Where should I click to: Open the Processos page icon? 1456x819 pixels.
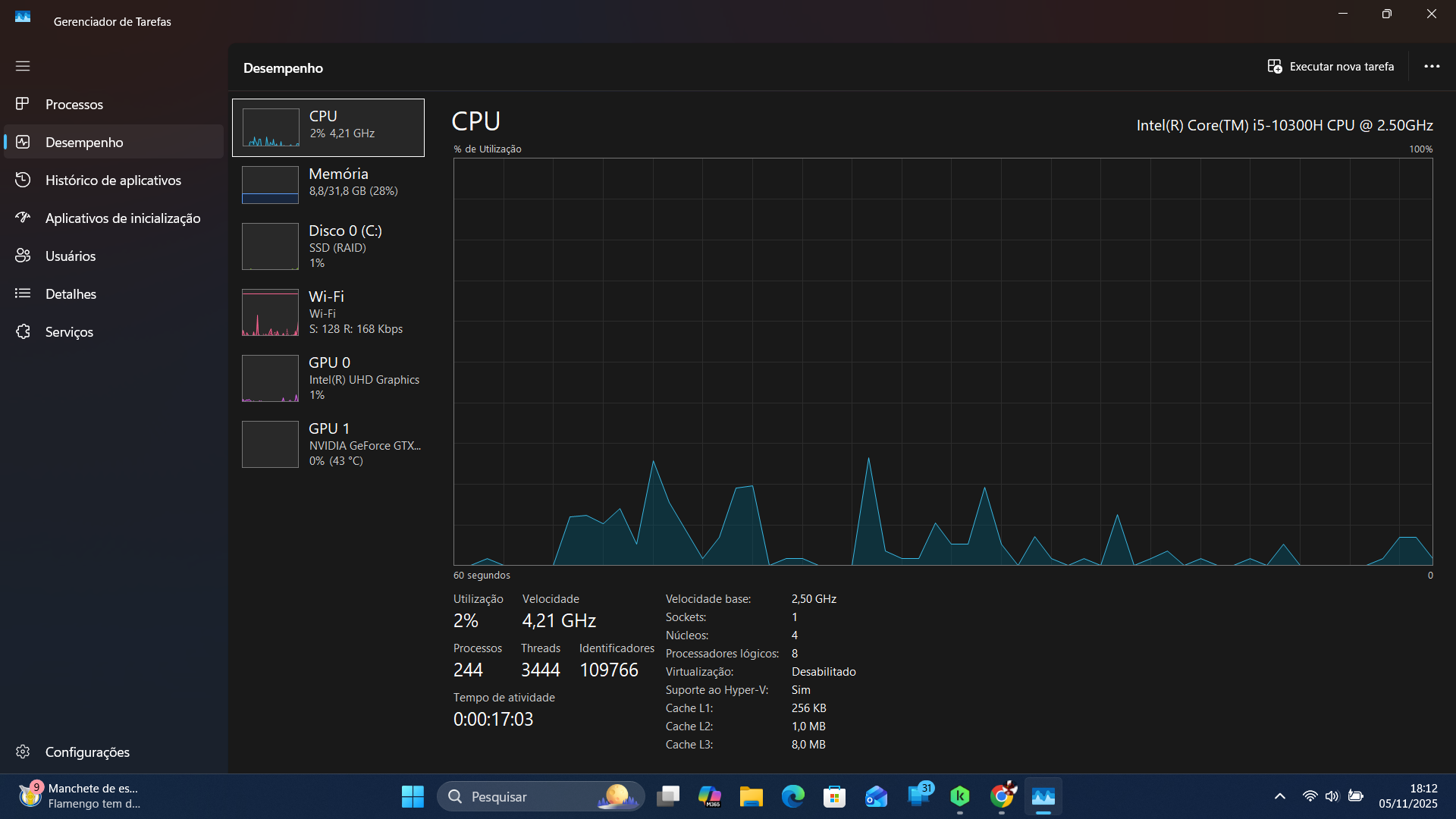pyautogui.click(x=23, y=104)
